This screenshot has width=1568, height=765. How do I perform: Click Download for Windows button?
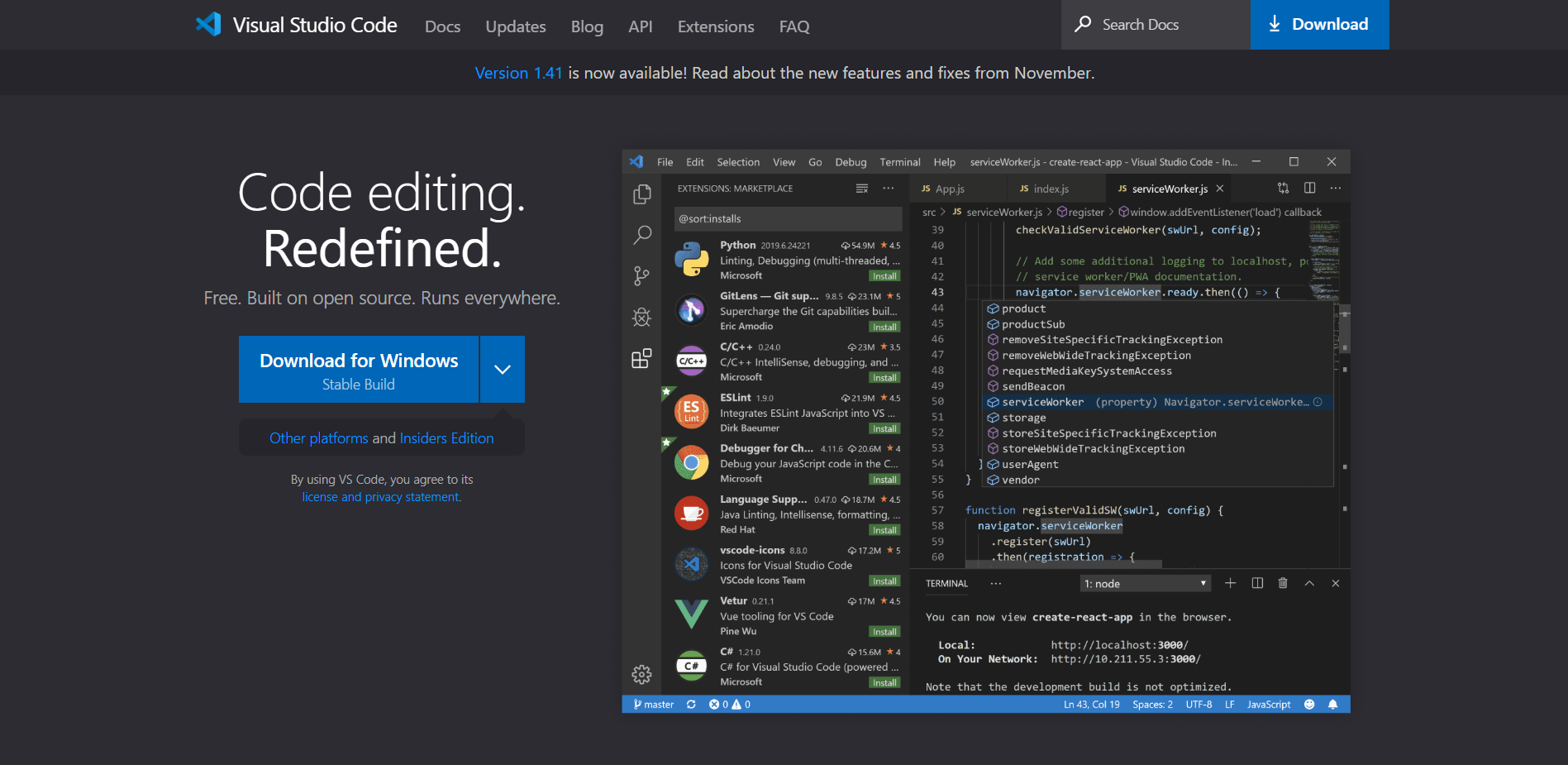pos(359,370)
